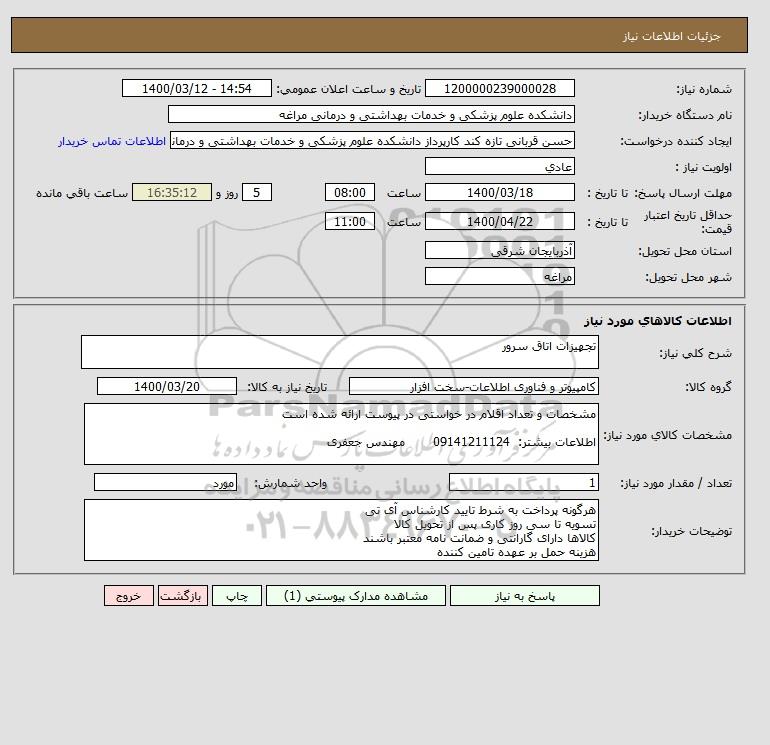Click the general description box تجهیزات اتاق سرور
This screenshot has width=770, height=745.
click(x=340, y=352)
